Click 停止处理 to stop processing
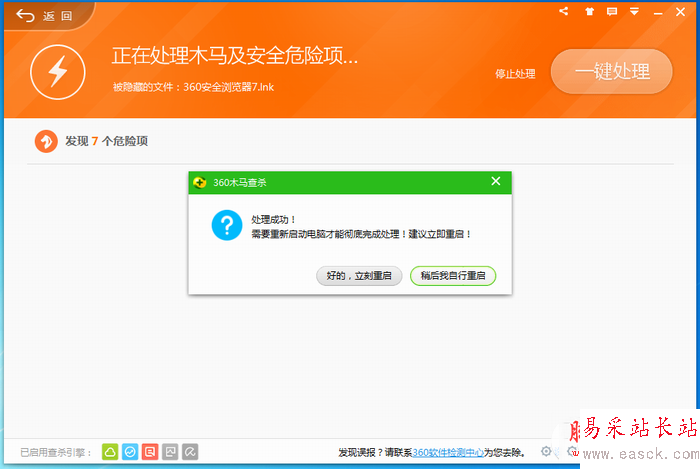Viewport: 700px width, 469px height. click(x=515, y=74)
